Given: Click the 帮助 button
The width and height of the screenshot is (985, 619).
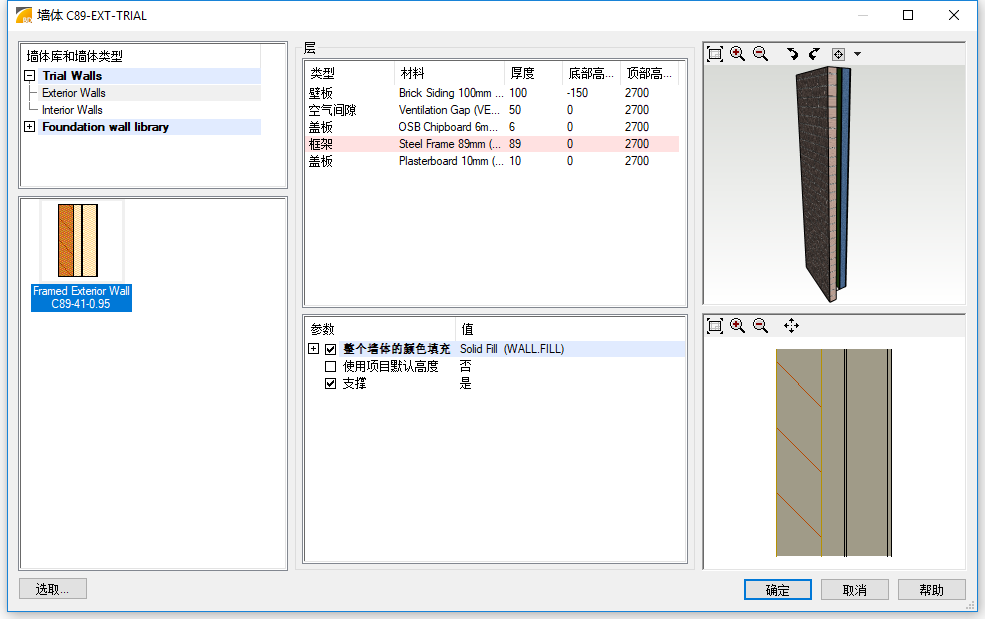Looking at the screenshot, I should point(931,589).
